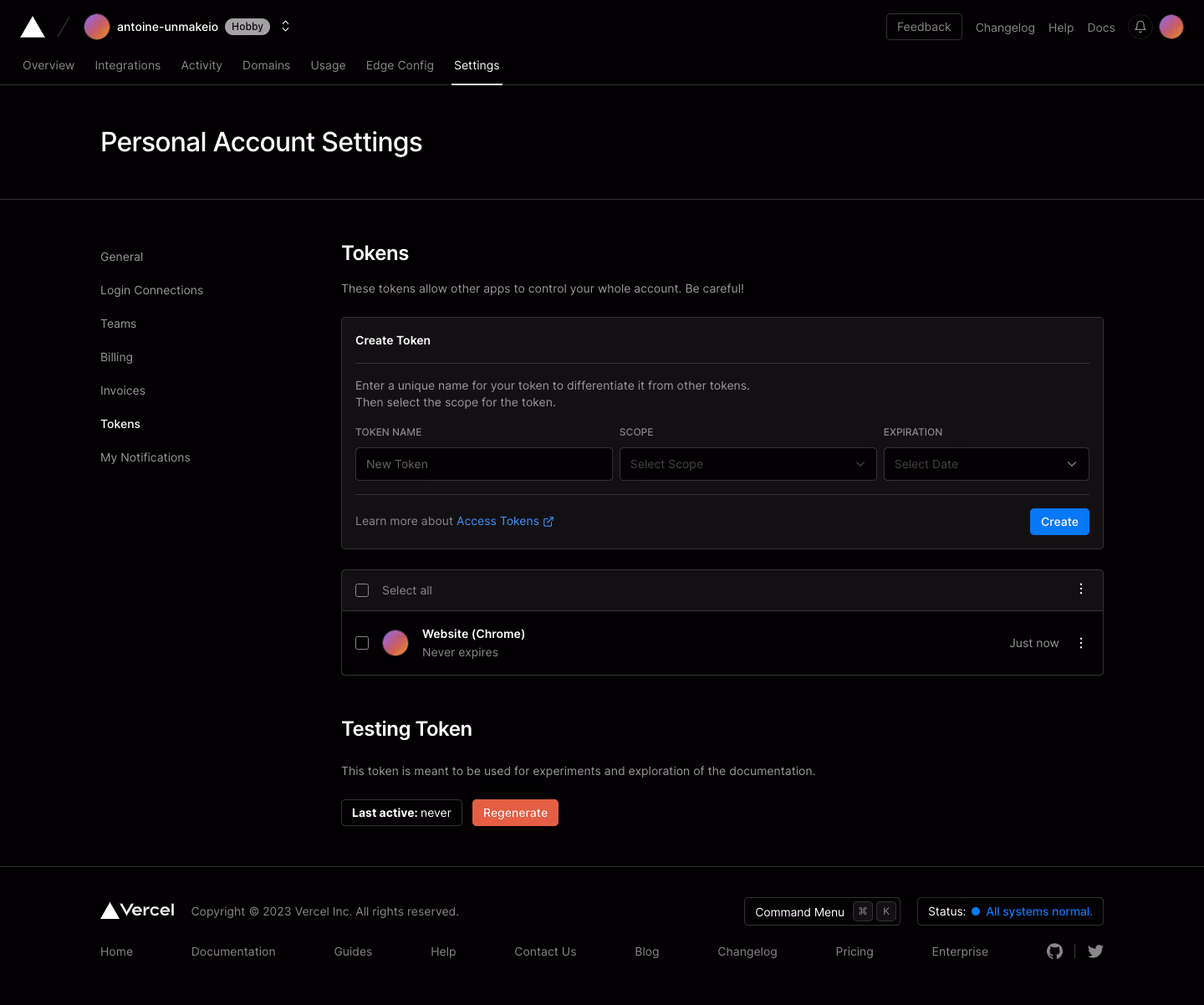Click the Create token button
Viewport: 1204px width, 1005px height.
click(x=1059, y=522)
